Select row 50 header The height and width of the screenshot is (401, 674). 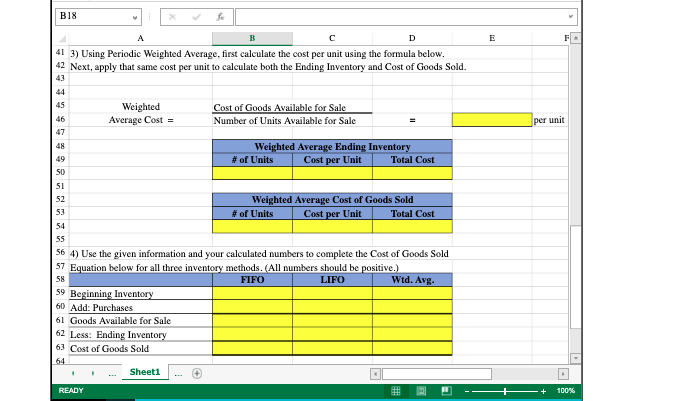point(60,172)
